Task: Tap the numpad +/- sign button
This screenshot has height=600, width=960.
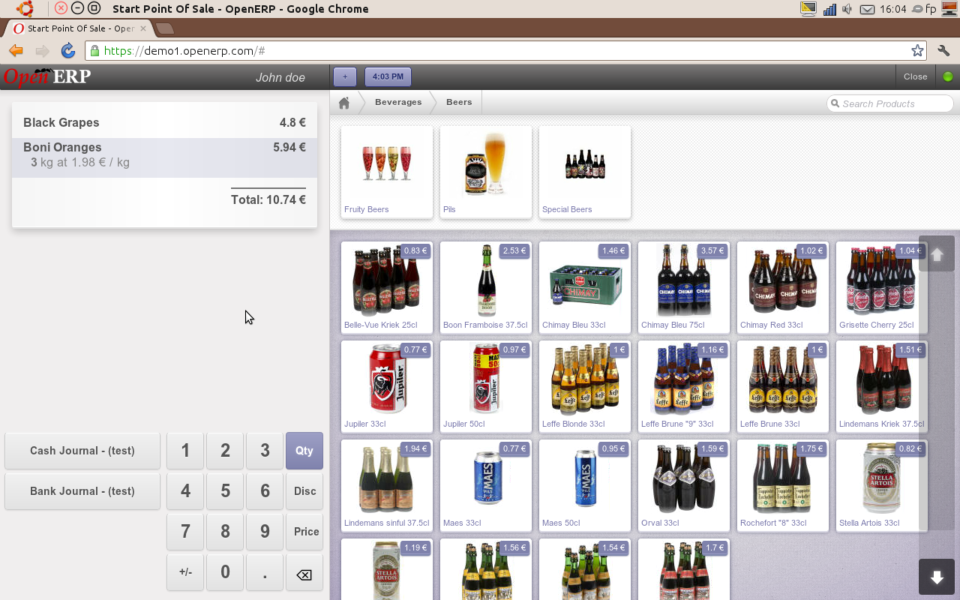Action: click(186, 572)
